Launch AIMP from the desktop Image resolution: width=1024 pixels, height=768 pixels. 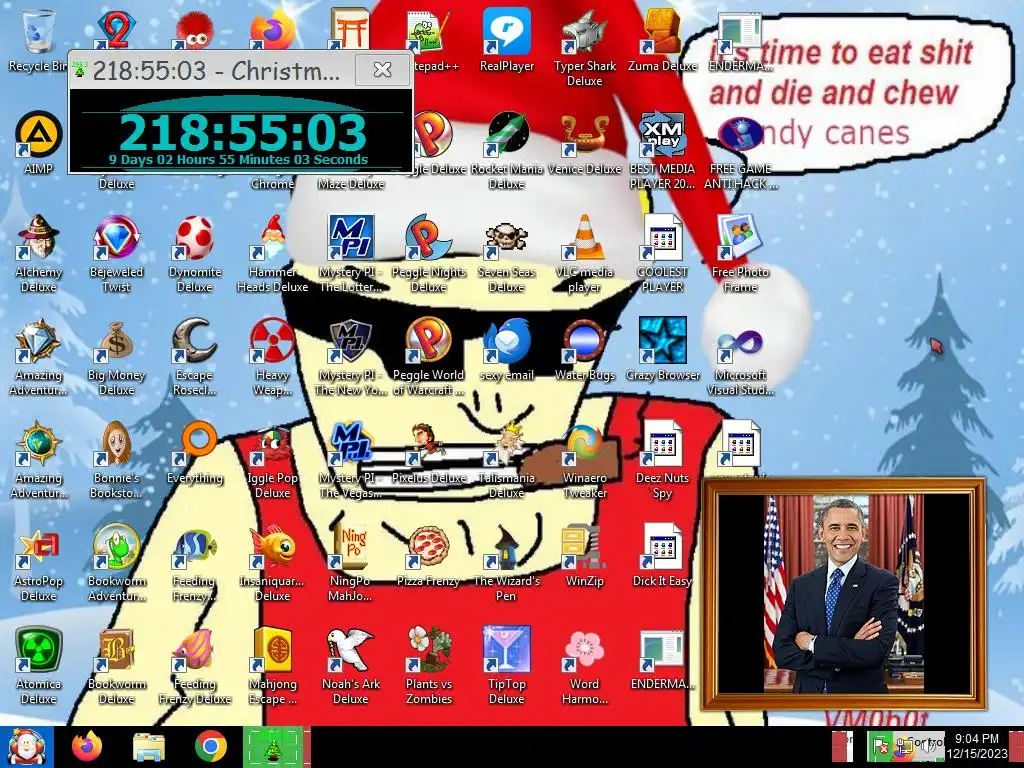coord(38,144)
